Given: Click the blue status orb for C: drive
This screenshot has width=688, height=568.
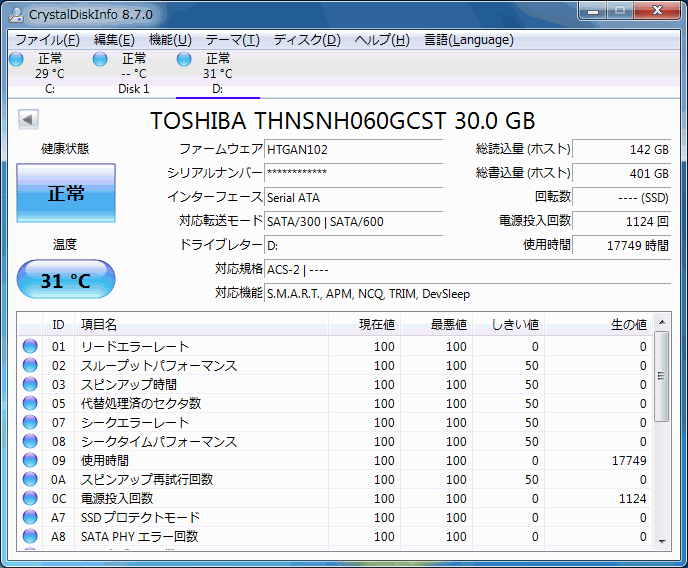Looking at the screenshot, I should tap(16, 59).
